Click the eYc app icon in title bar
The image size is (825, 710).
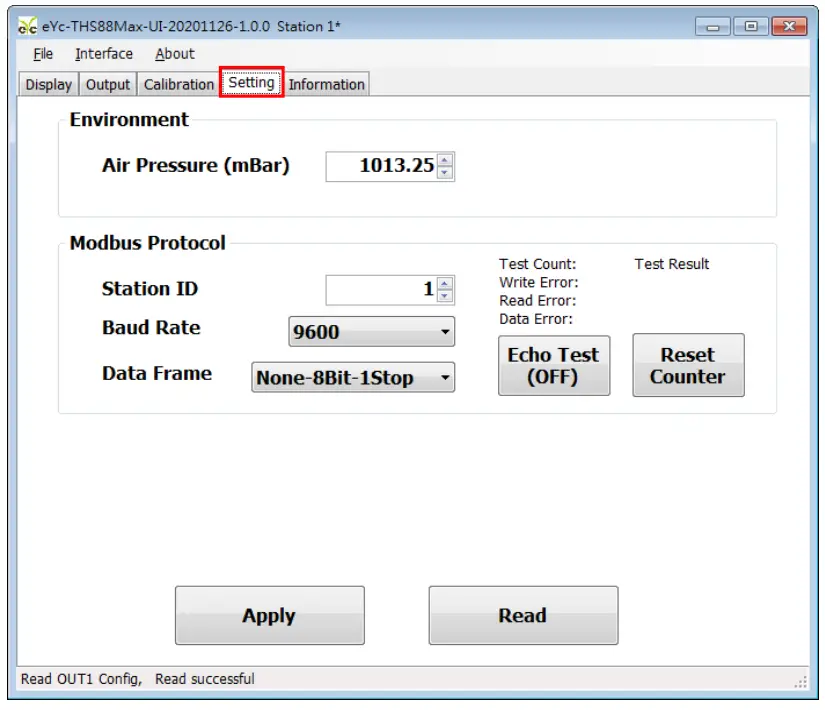(28, 26)
